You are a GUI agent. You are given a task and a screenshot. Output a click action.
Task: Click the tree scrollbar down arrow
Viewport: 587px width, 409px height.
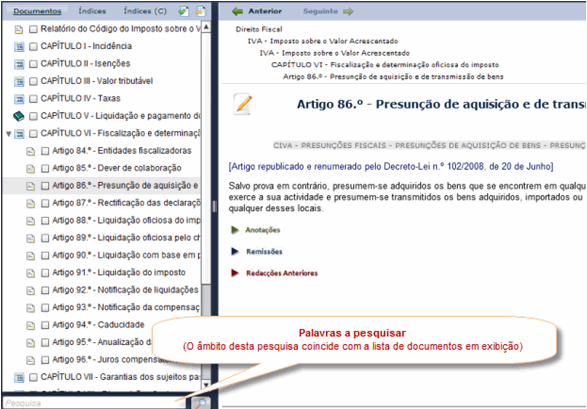206,384
